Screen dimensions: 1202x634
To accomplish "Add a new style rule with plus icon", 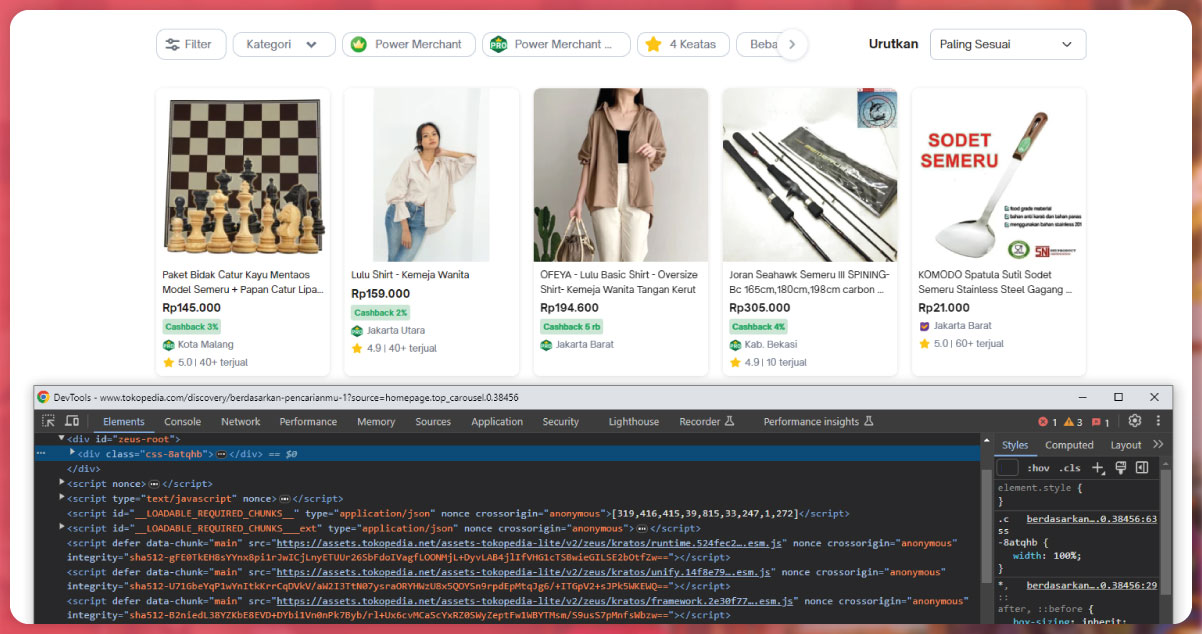I will coord(1098,468).
